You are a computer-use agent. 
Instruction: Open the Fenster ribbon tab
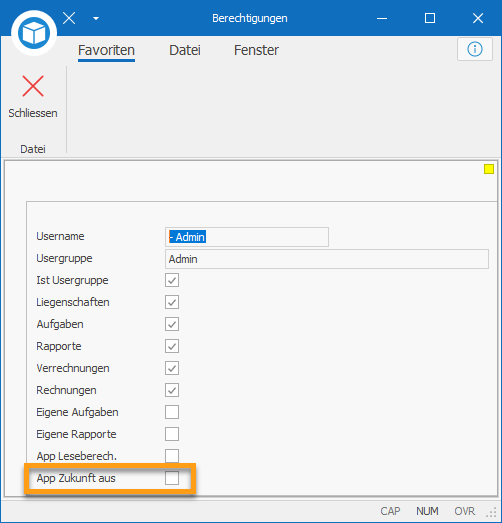coord(256,50)
